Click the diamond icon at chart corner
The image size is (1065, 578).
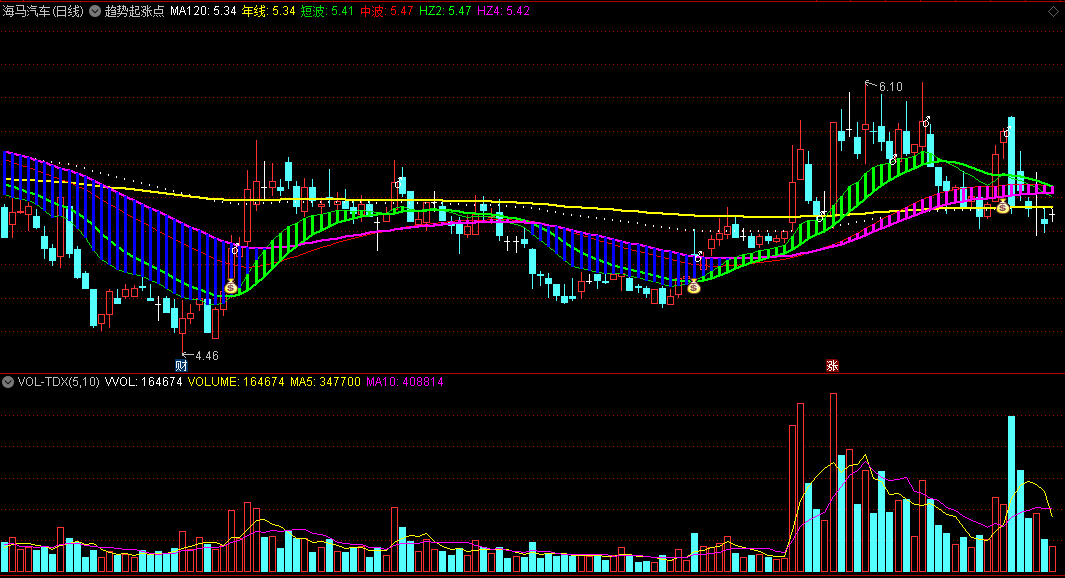pyautogui.click(x=1053, y=12)
